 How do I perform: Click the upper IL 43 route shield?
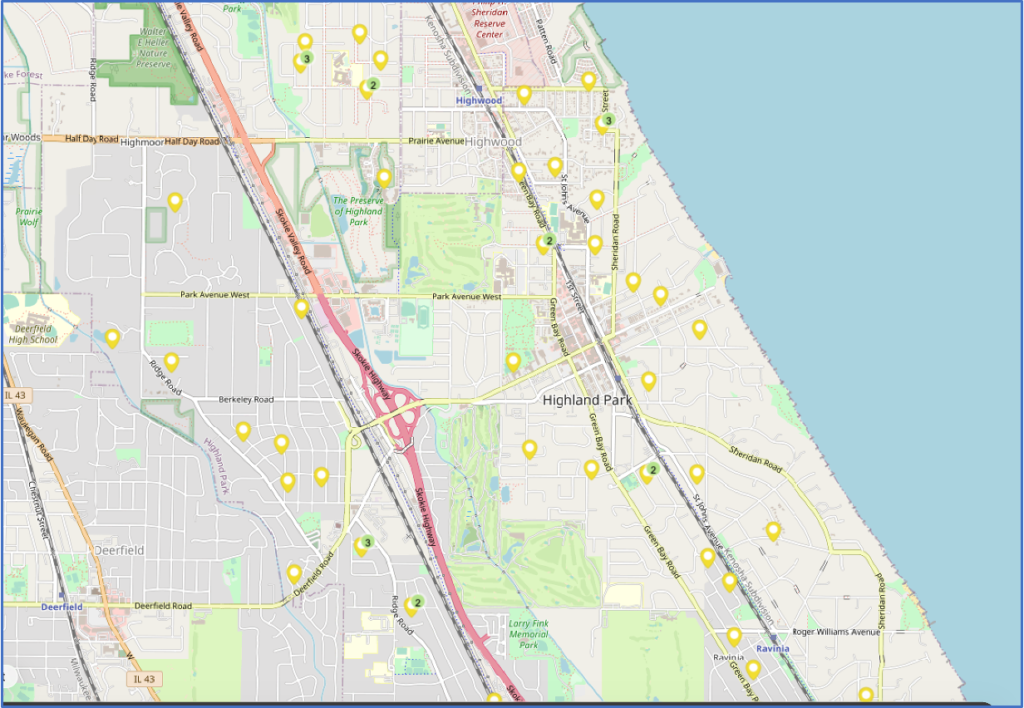coord(16,395)
